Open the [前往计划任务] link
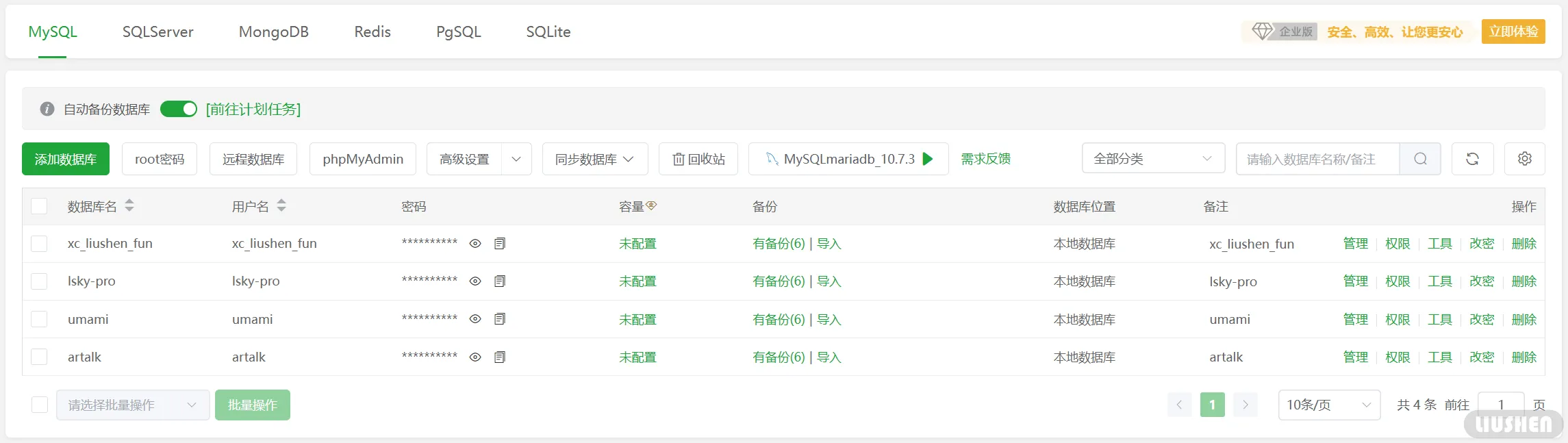Image resolution: width=1568 pixels, height=443 pixels. [x=253, y=110]
